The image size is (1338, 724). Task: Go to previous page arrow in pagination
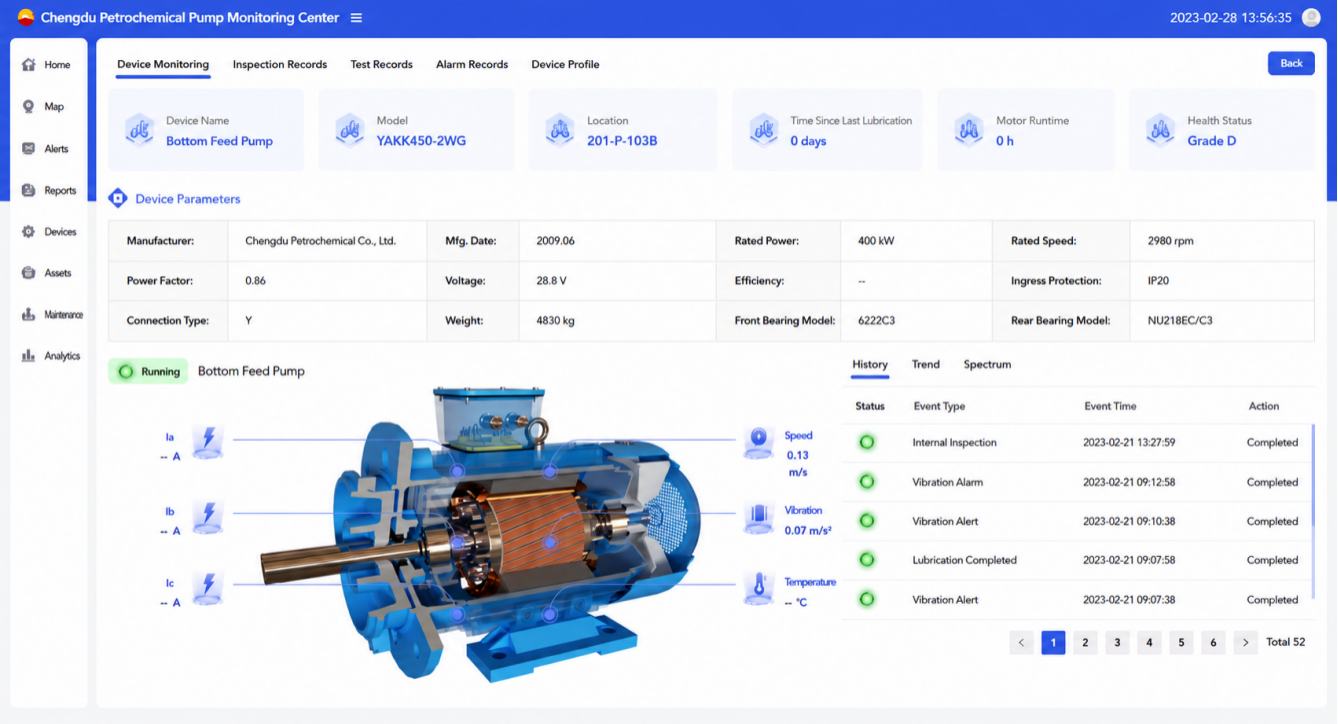pos(1021,642)
